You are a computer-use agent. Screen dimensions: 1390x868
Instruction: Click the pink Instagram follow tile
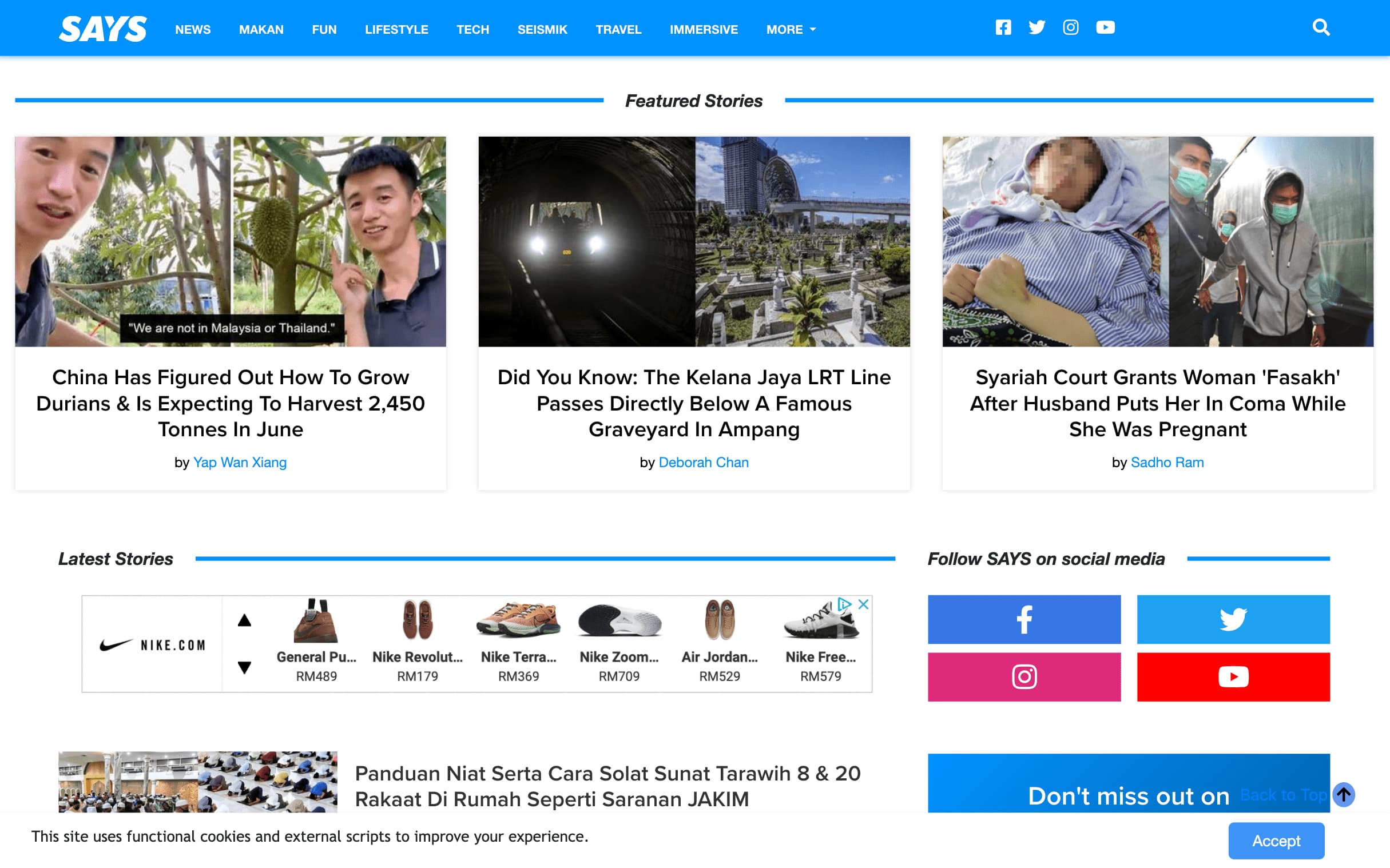[1024, 676]
